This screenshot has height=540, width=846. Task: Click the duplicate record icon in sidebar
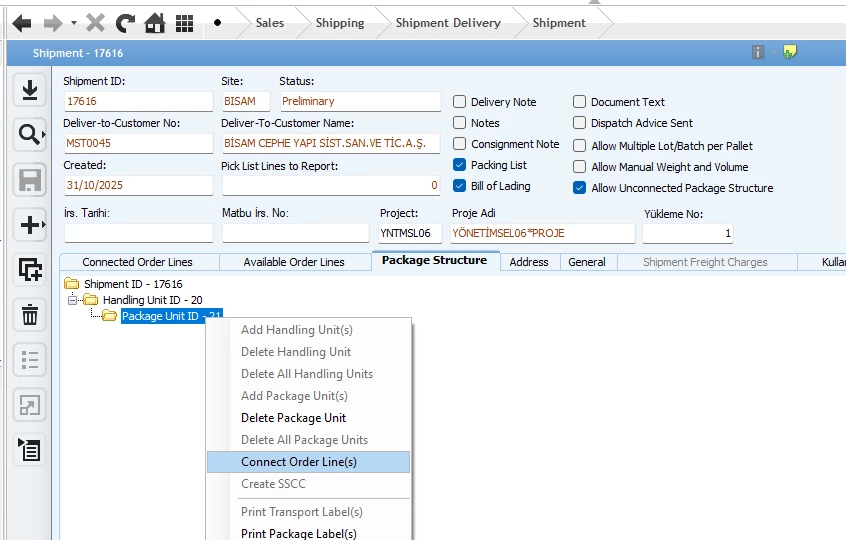coord(30,270)
